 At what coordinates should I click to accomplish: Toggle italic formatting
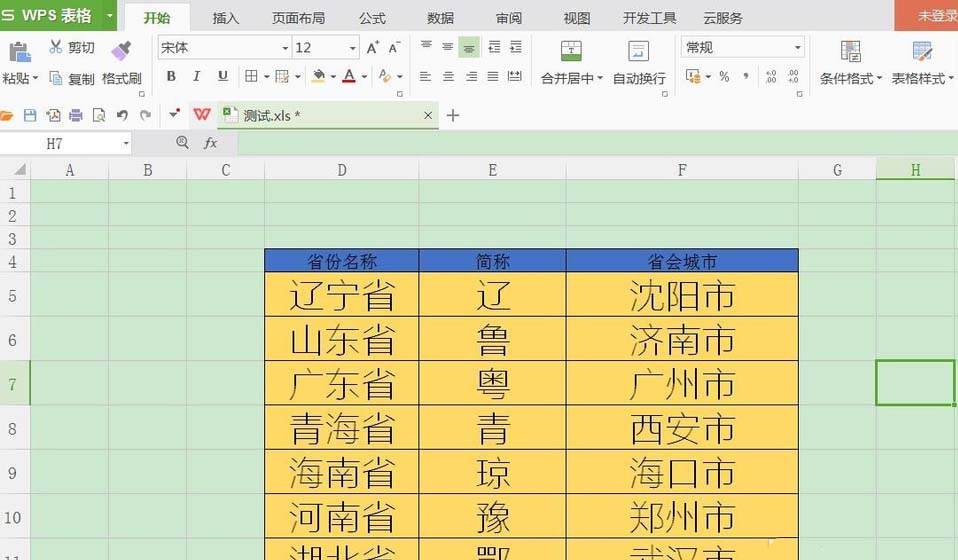(x=196, y=77)
